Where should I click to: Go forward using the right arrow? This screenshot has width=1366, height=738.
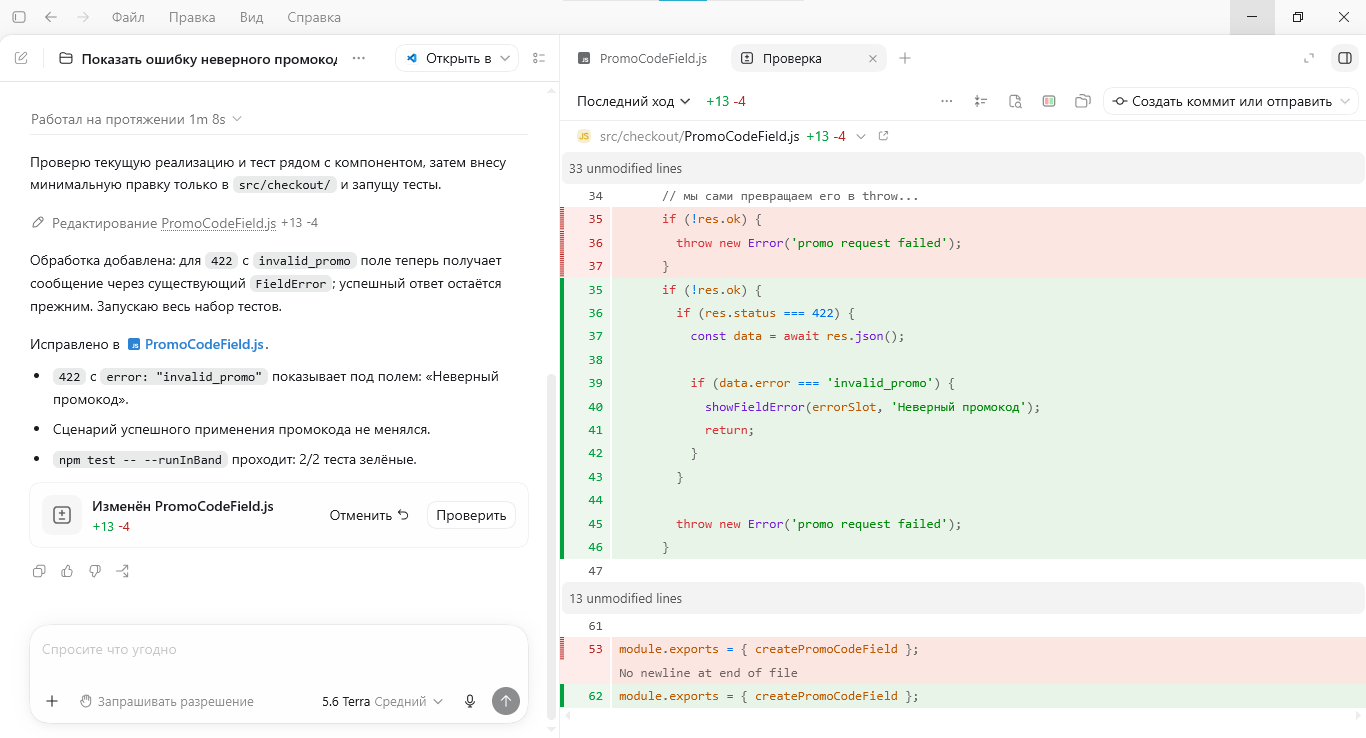83,17
